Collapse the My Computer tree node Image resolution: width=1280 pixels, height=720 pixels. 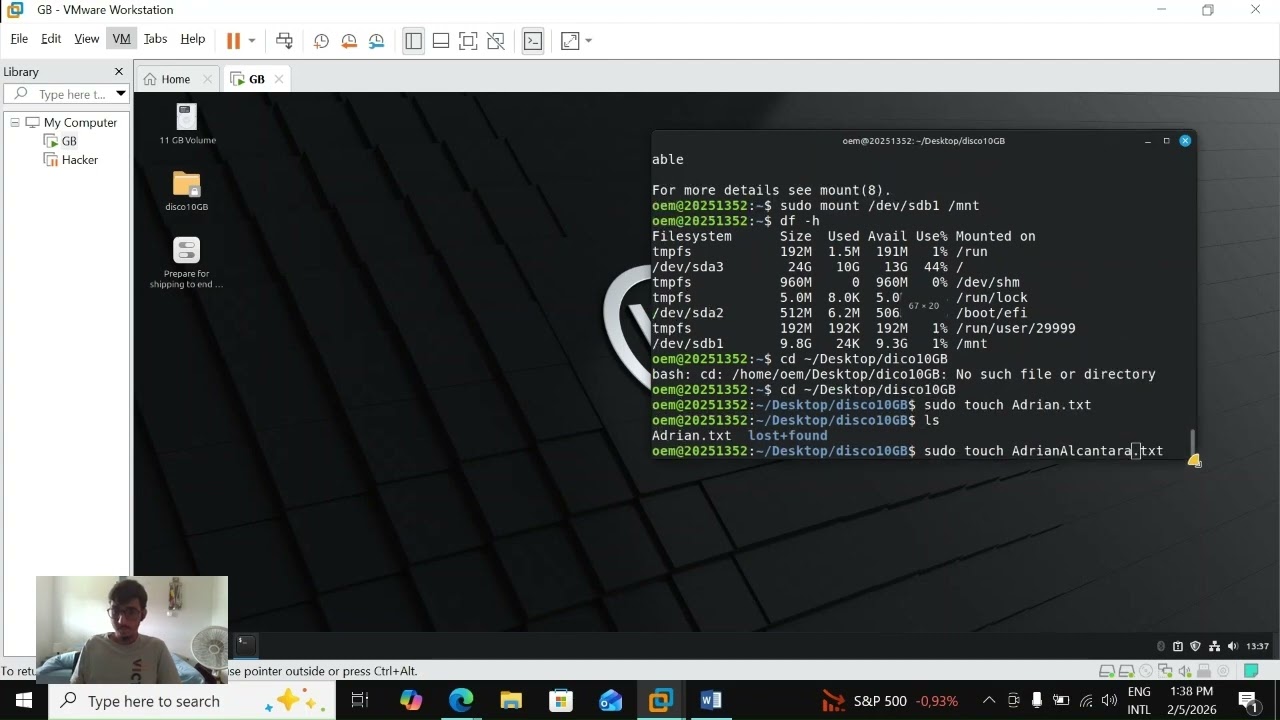coord(15,122)
